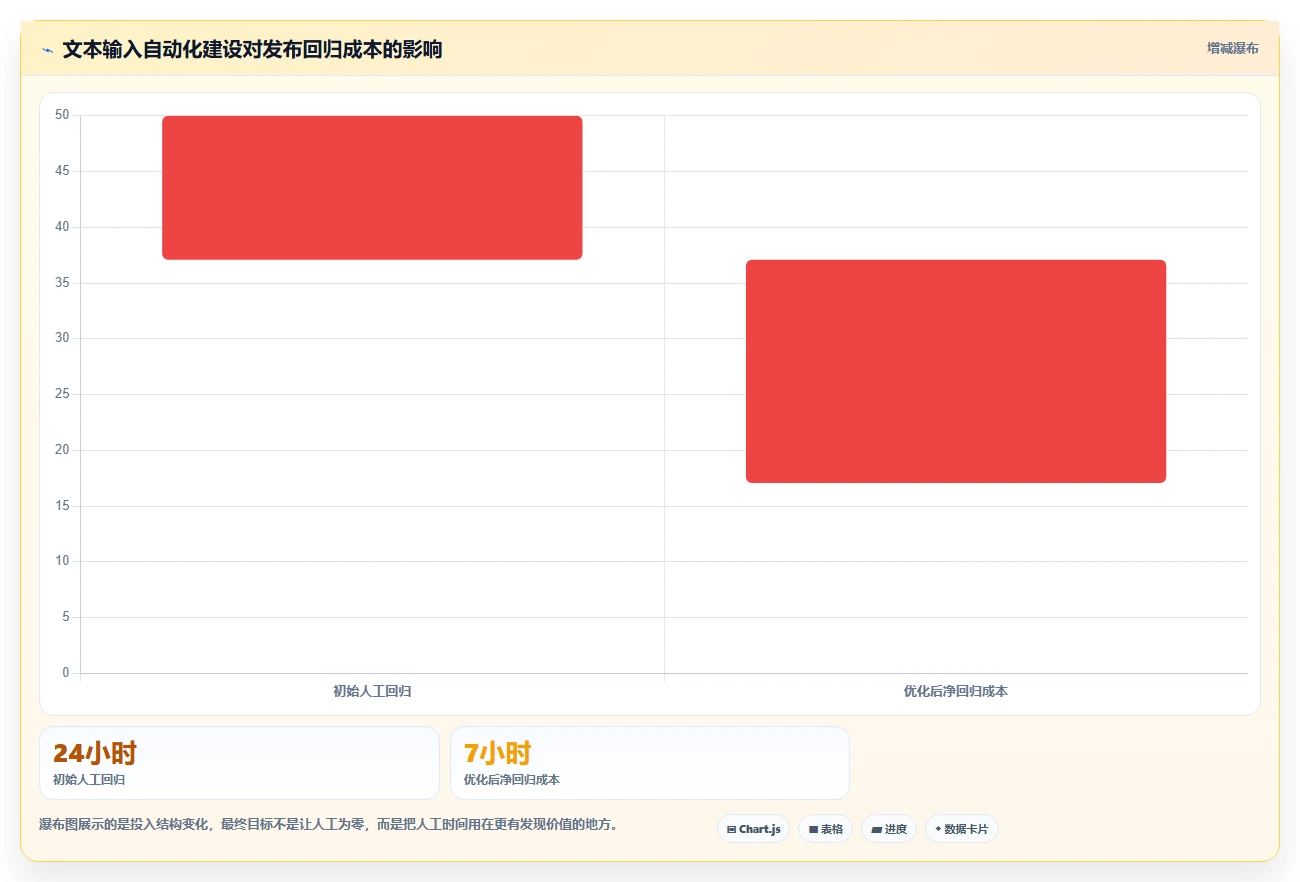Click the 进度 tag chip
The height and width of the screenshot is (882, 1300).
pos(889,829)
